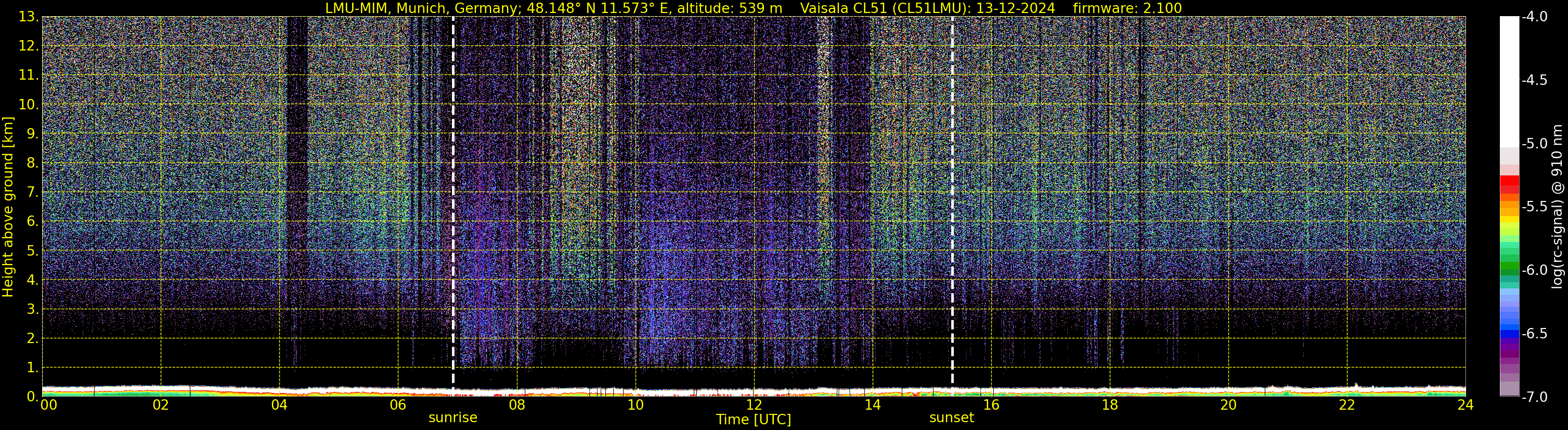Click height axis tick '10.'

pyautogui.click(x=29, y=105)
